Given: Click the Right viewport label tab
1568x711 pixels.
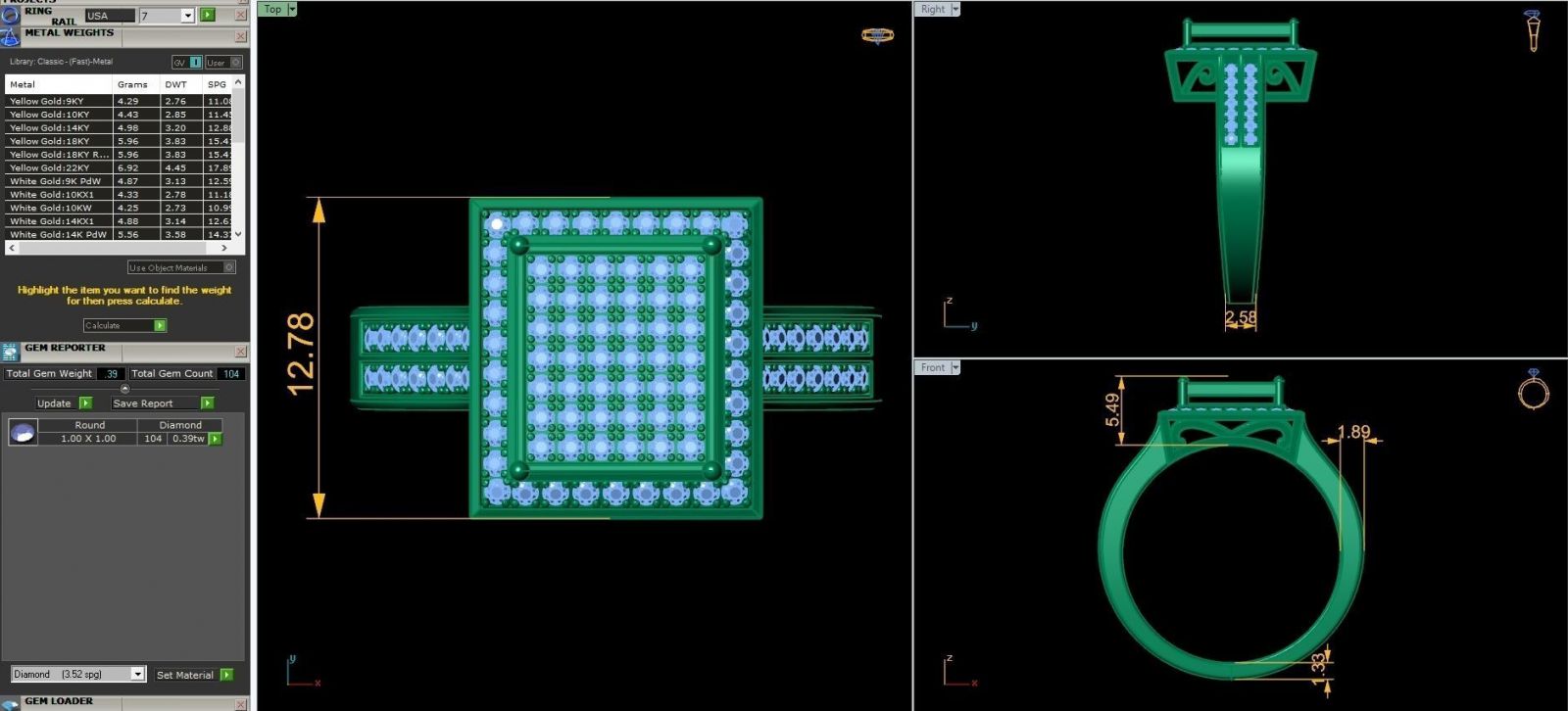Looking at the screenshot, I should point(933,9).
